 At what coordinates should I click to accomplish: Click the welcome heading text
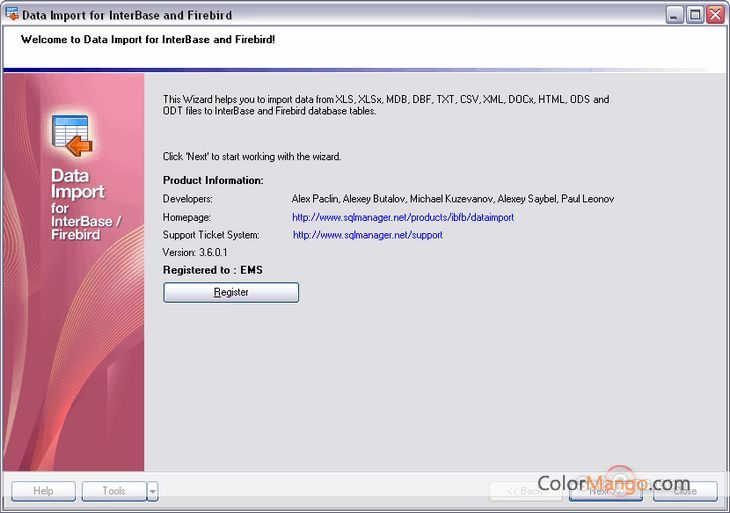coord(148,40)
